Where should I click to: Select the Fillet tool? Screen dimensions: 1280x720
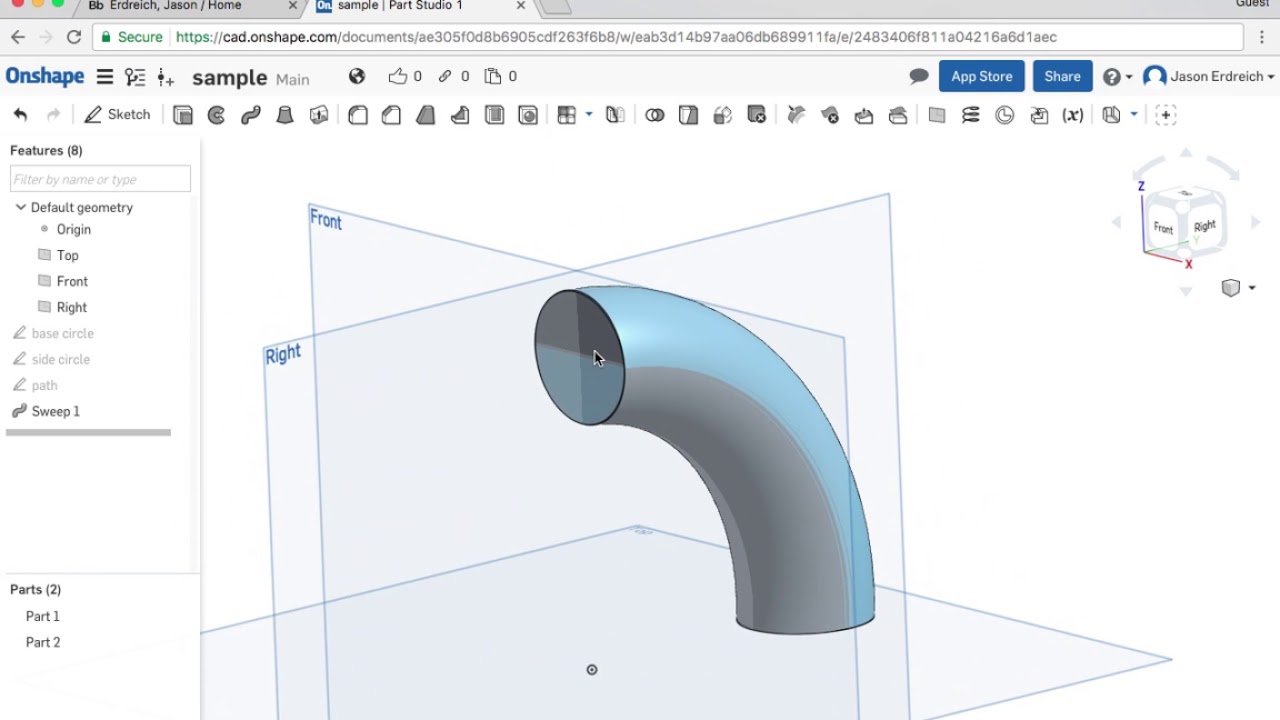[358, 115]
